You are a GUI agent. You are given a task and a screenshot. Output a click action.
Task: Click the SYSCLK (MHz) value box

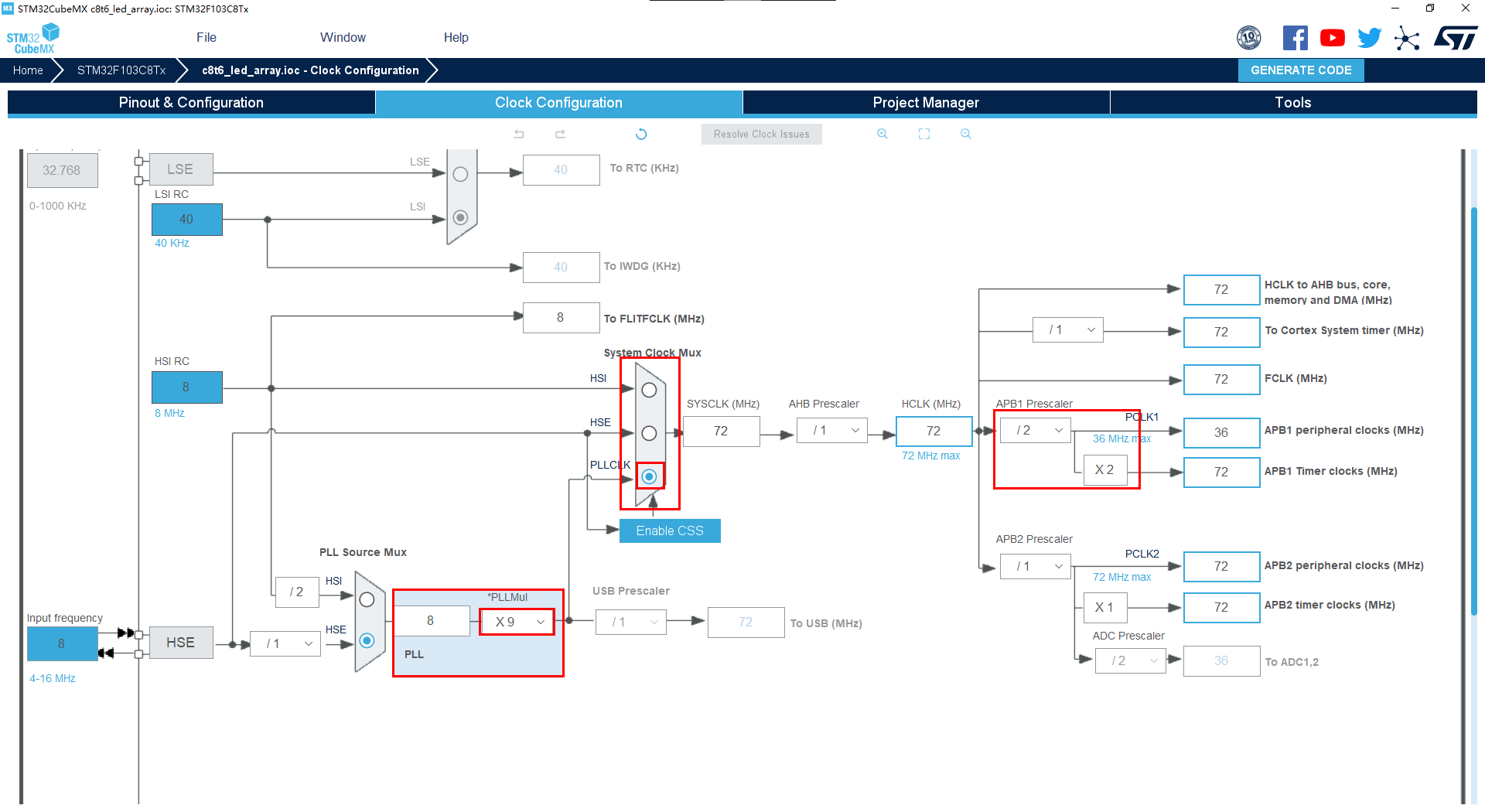[x=721, y=431]
